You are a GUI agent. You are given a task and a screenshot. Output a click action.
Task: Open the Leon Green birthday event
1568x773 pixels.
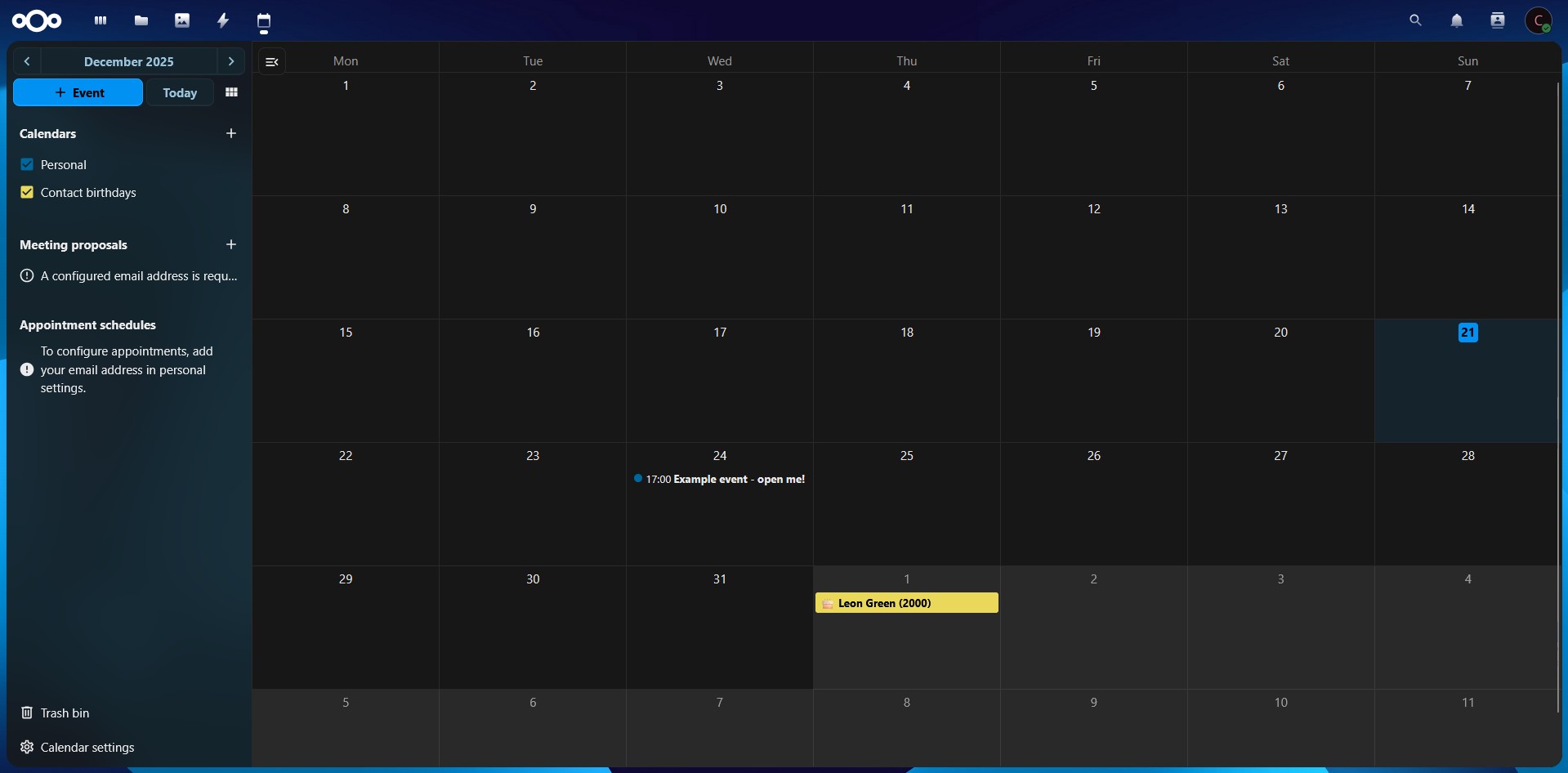pyautogui.click(x=906, y=603)
